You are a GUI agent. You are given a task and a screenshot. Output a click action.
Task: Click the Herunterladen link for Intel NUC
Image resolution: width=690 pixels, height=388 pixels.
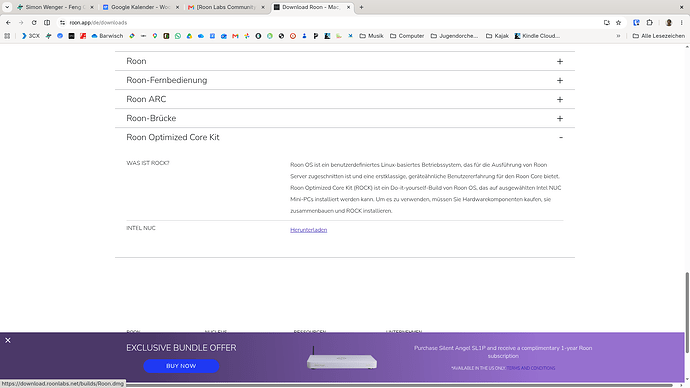308,230
